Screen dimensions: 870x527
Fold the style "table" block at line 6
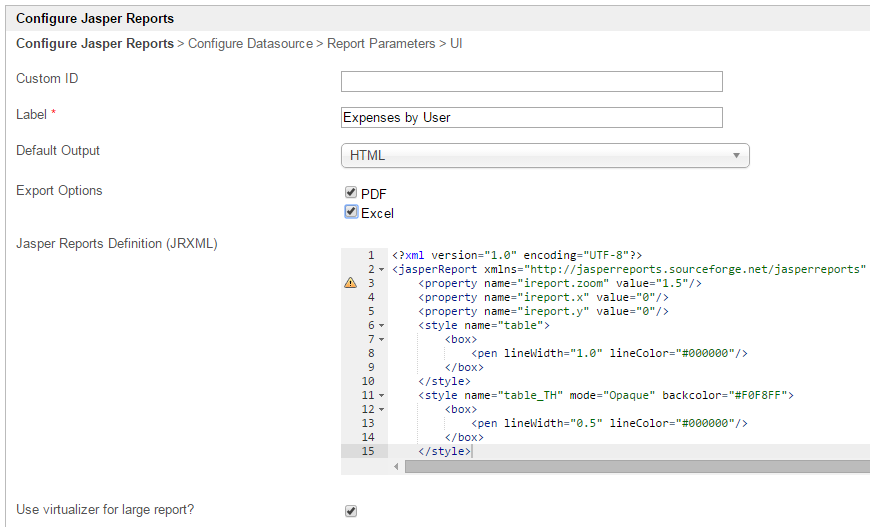pyautogui.click(x=382, y=326)
